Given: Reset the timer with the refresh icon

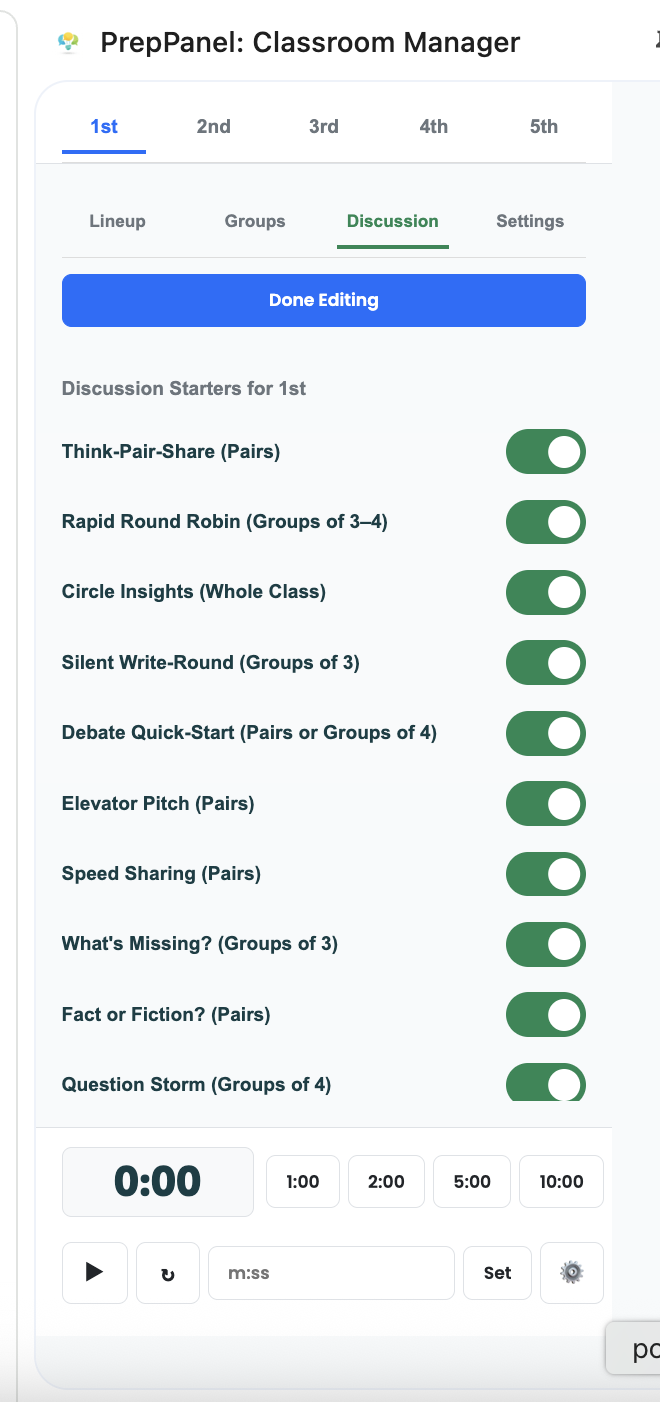Looking at the screenshot, I should 168,1272.
